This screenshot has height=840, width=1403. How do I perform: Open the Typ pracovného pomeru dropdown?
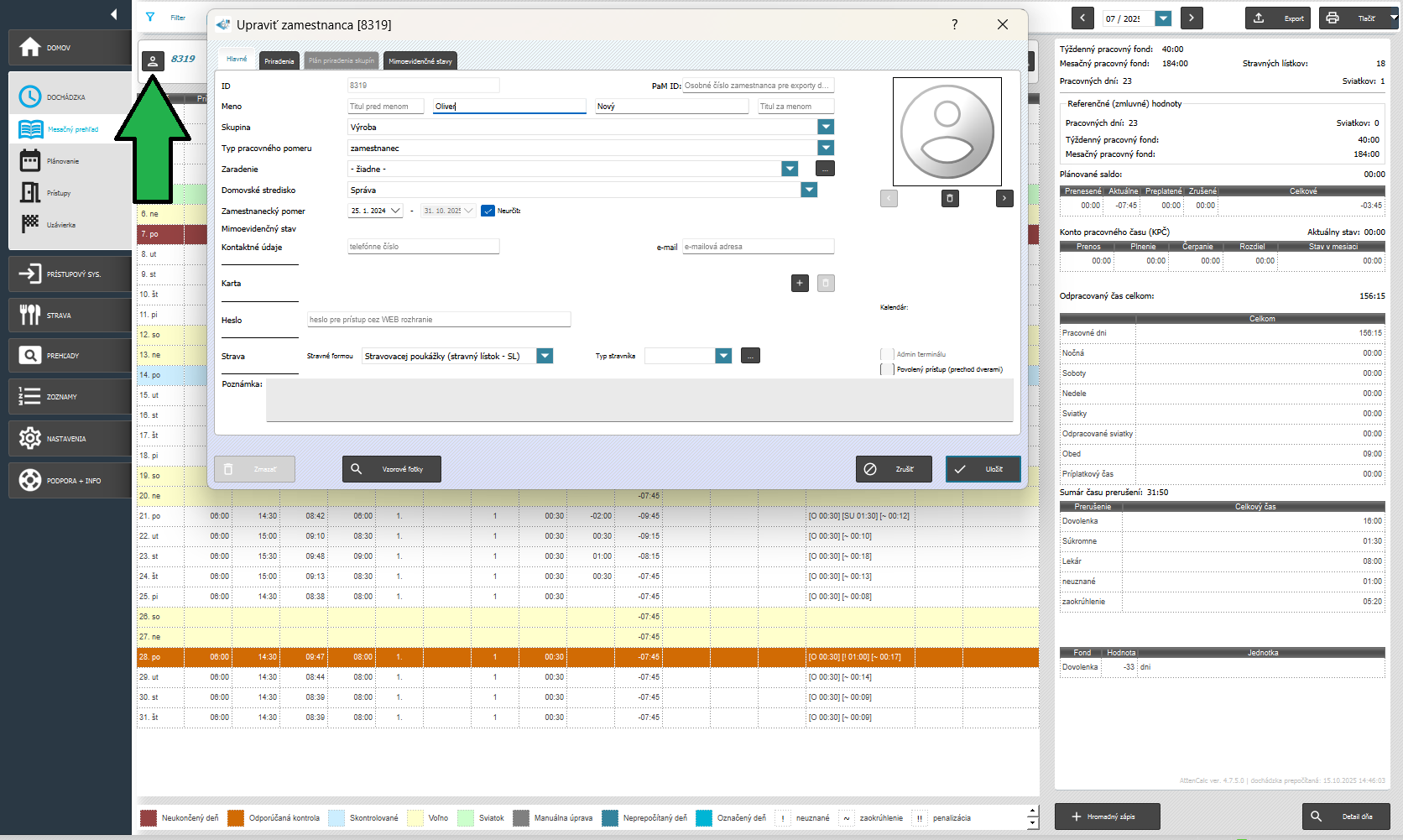826,148
